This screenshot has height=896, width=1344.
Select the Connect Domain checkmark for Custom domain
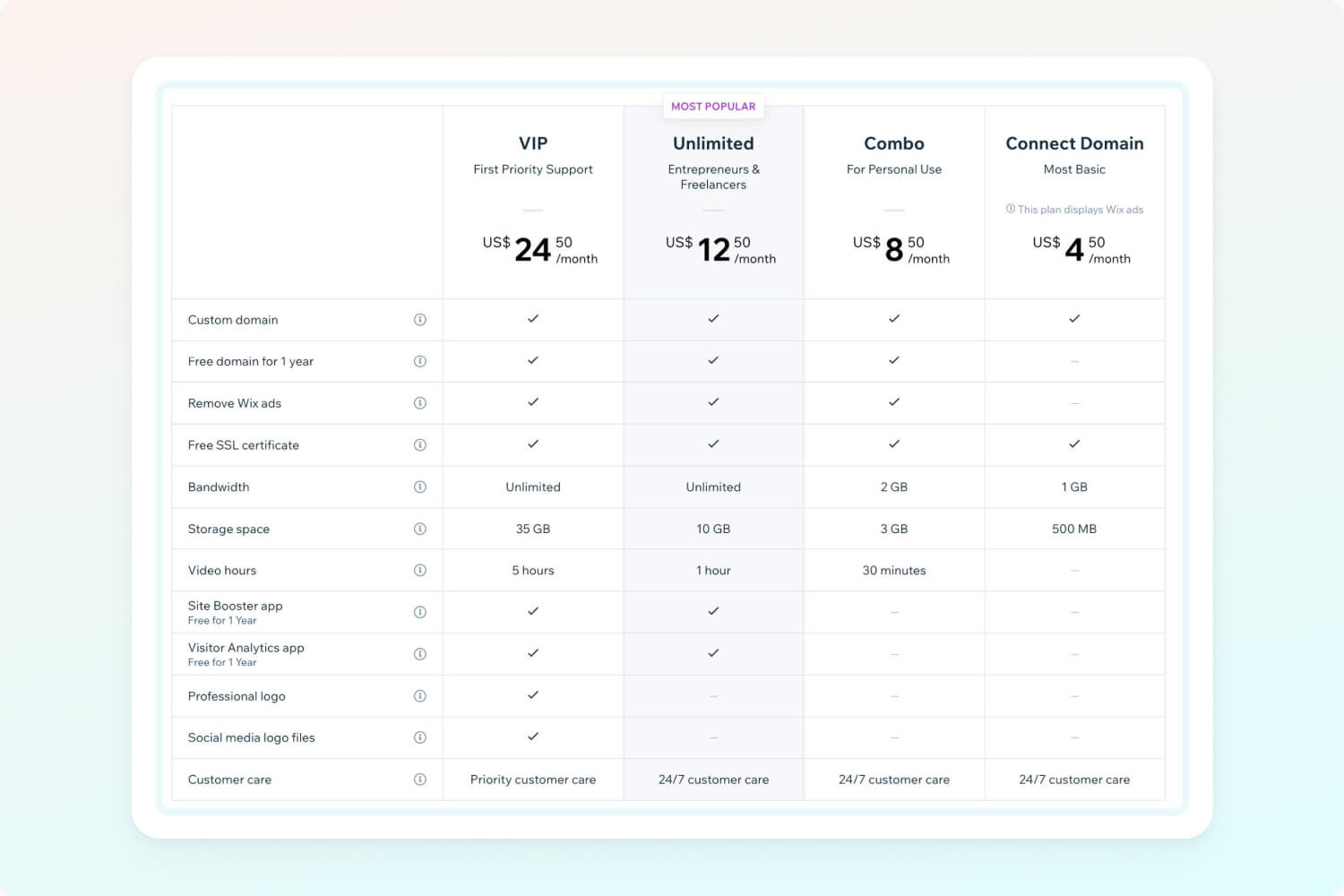1074,319
